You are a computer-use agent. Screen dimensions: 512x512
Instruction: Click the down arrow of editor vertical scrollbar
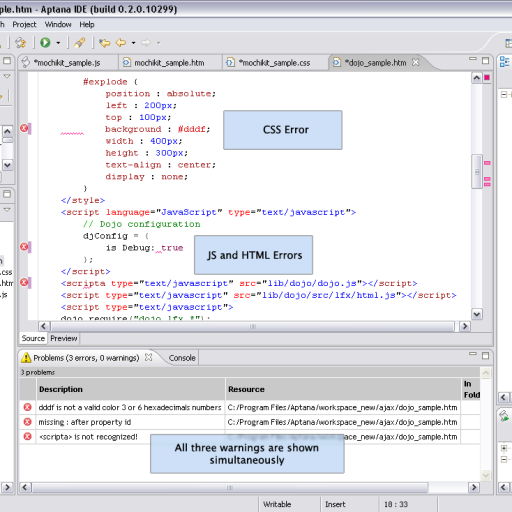pos(477,314)
